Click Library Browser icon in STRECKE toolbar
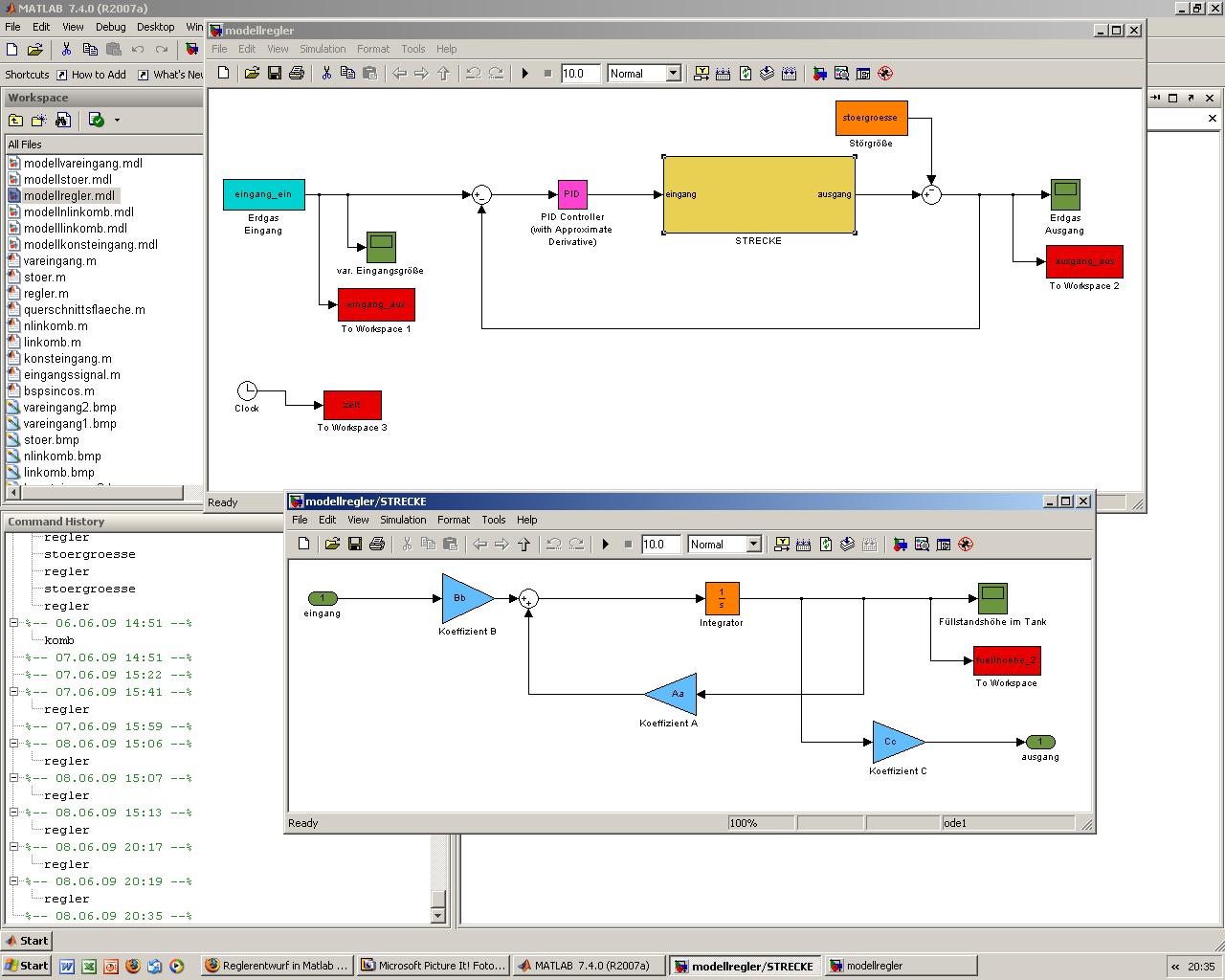Screen dimensions: 1225x980 click(900, 544)
